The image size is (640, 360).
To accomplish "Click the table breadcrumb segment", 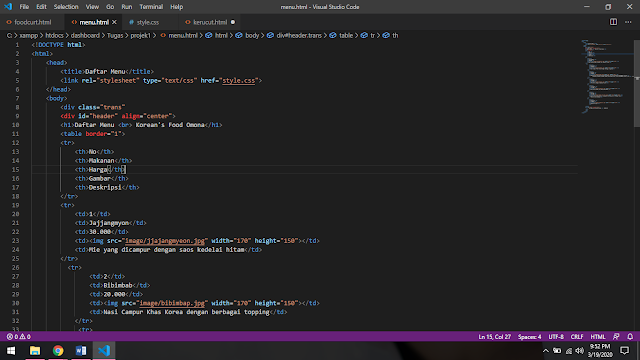I will click(346, 36).
